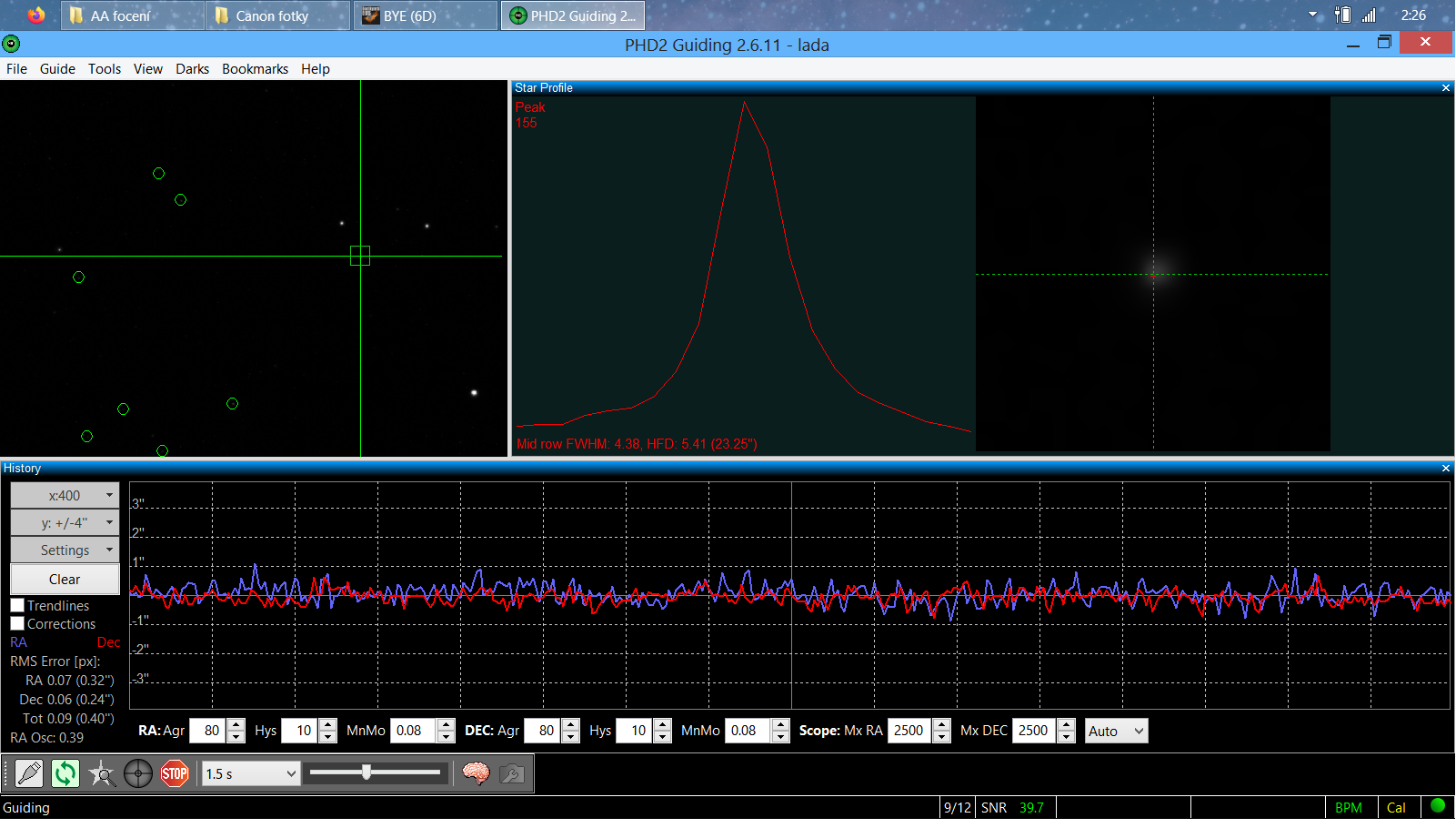1456x828 pixels.
Task: Switch to BYE (6D) in the taskbar
Action: coord(409,15)
